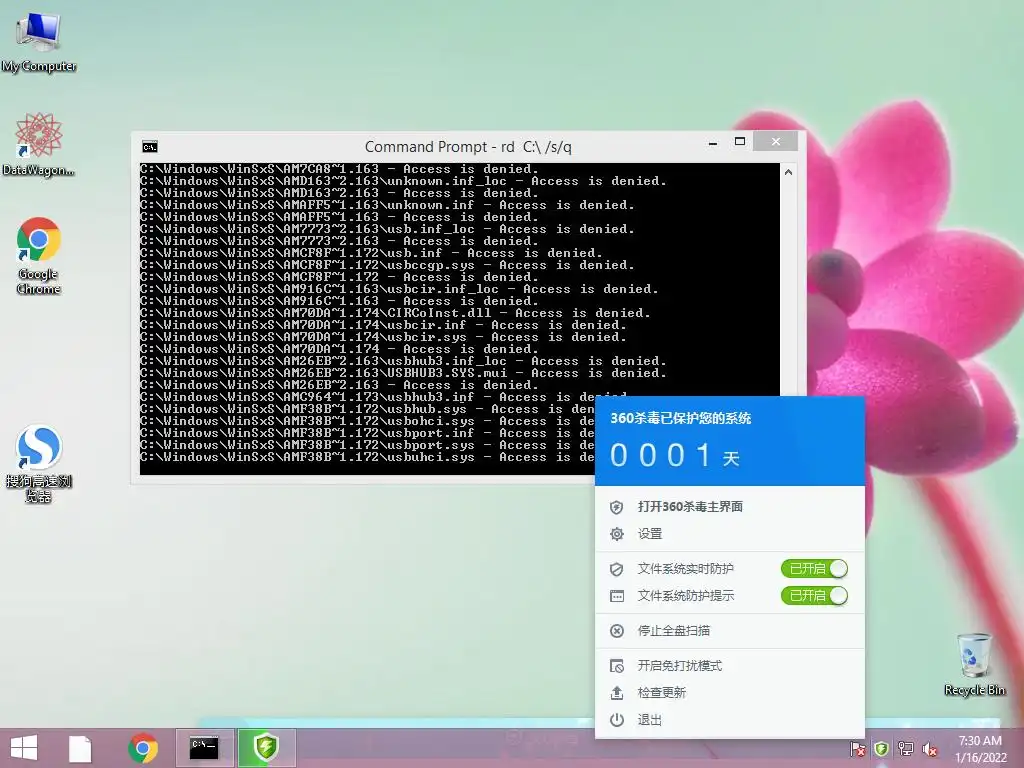This screenshot has width=1024, height=768.
Task: Click the AMF38B~1.172\usbuhci.sys line
Action: pos(367,457)
